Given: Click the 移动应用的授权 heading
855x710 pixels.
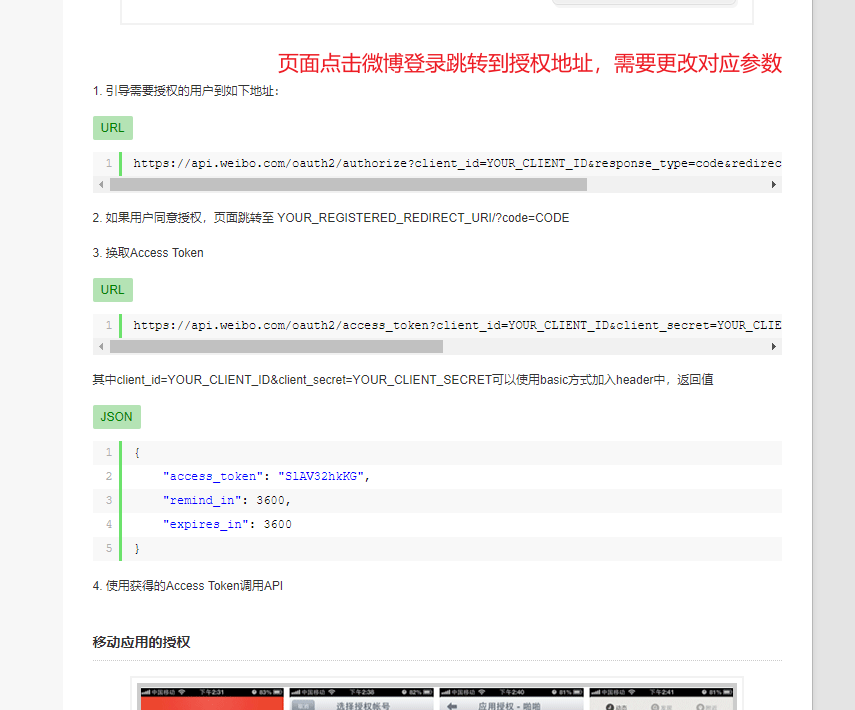Looking at the screenshot, I should pos(141,642).
